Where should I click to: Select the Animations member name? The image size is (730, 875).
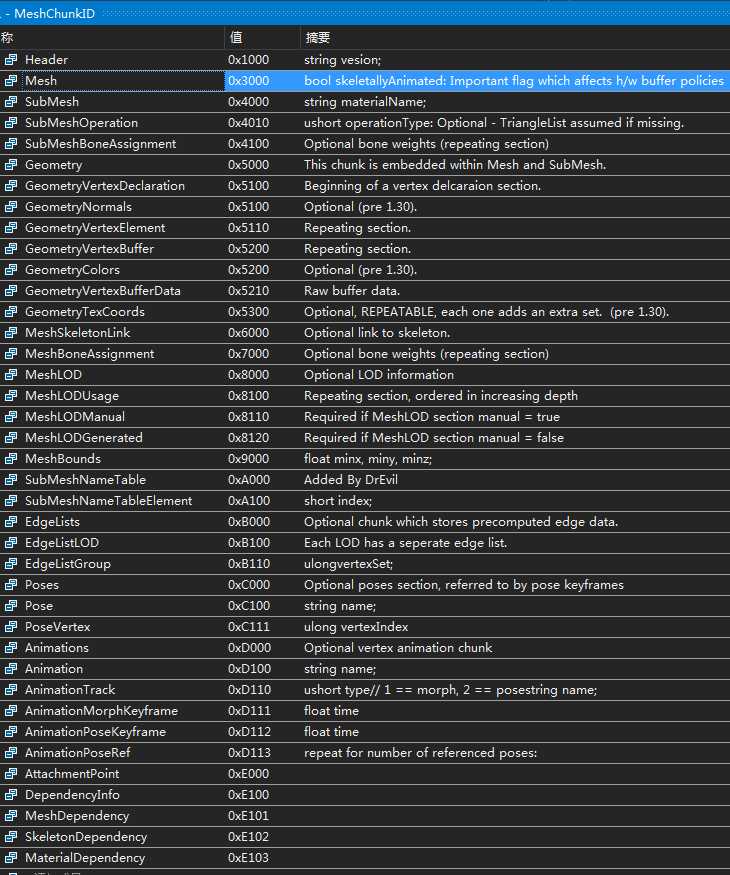click(x=57, y=648)
